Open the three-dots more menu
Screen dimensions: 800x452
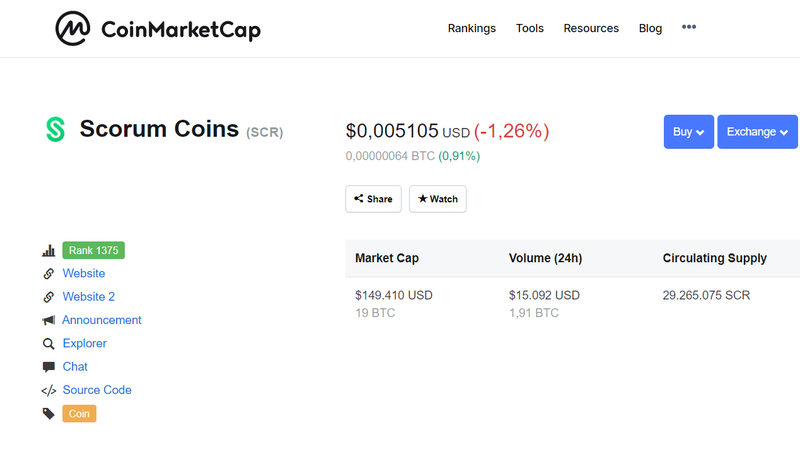(689, 27)
